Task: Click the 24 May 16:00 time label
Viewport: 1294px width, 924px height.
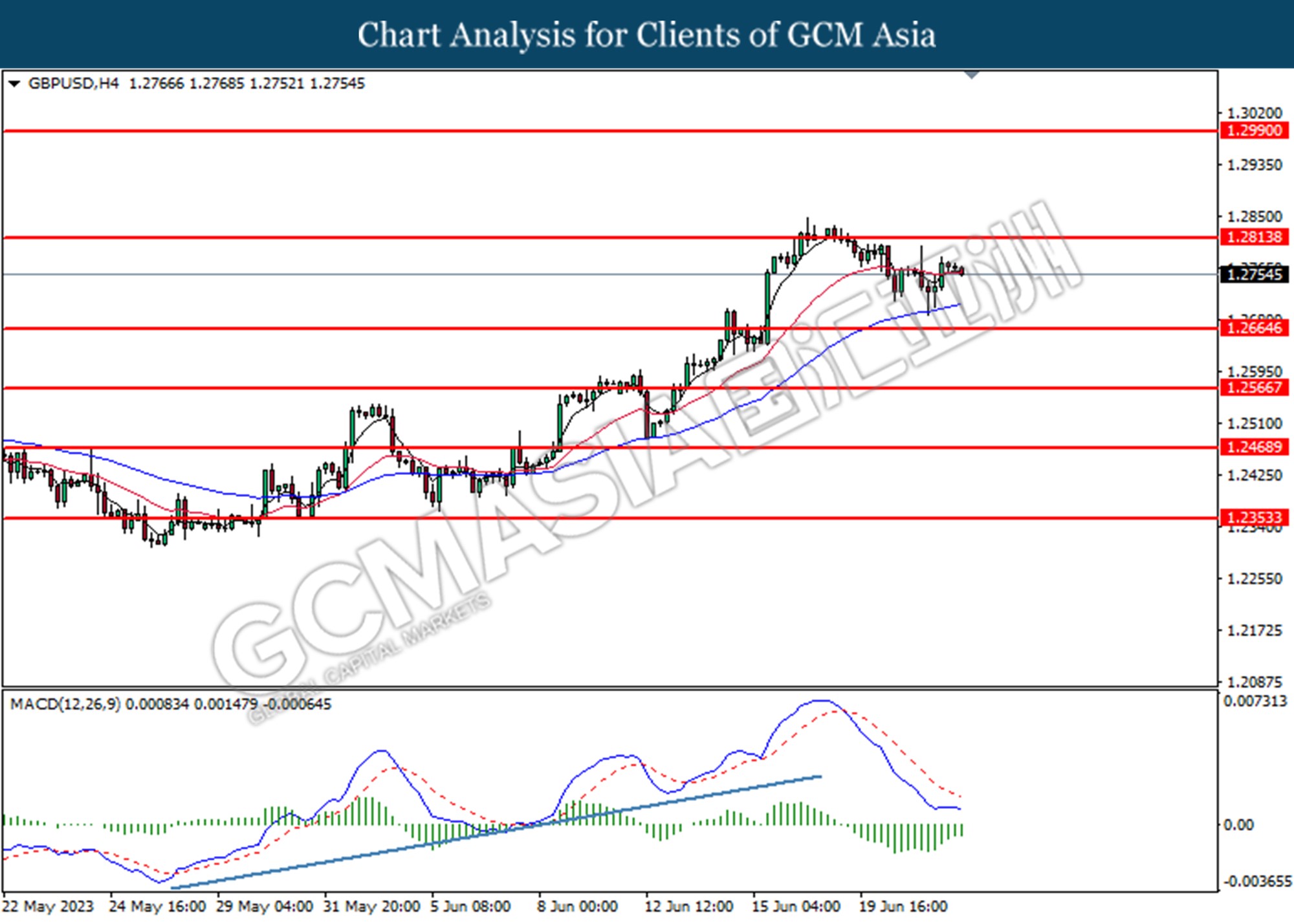Action: pyautogui.click(x=158, y=907)
